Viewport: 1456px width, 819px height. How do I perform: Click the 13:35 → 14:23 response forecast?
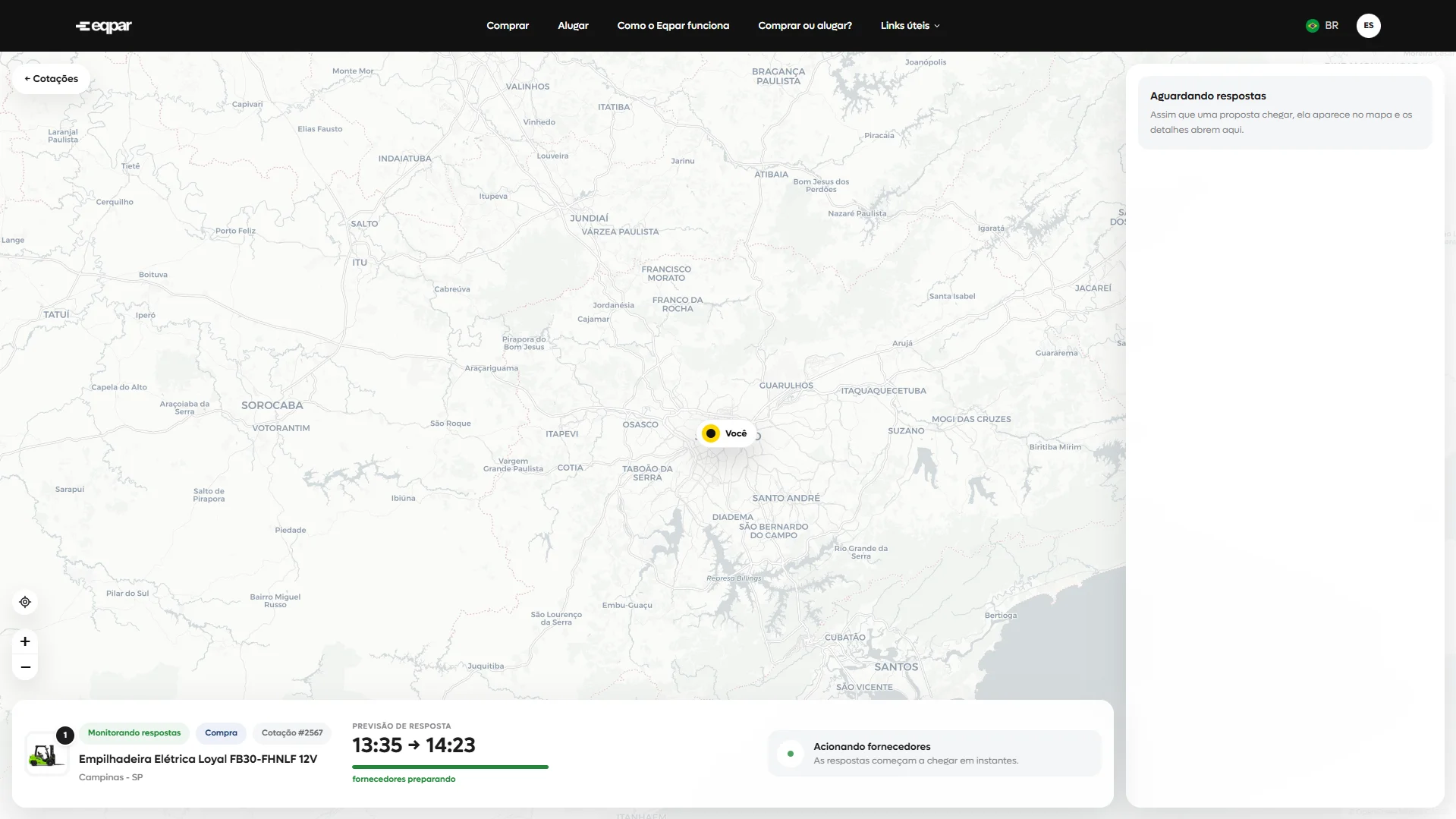414,745
